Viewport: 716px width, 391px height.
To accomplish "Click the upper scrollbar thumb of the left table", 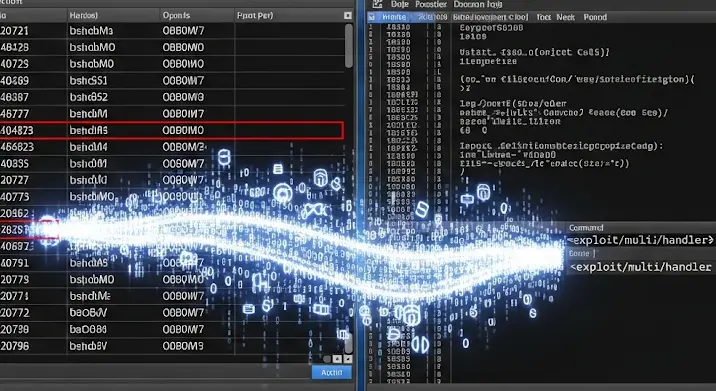I will pos(349,46).
